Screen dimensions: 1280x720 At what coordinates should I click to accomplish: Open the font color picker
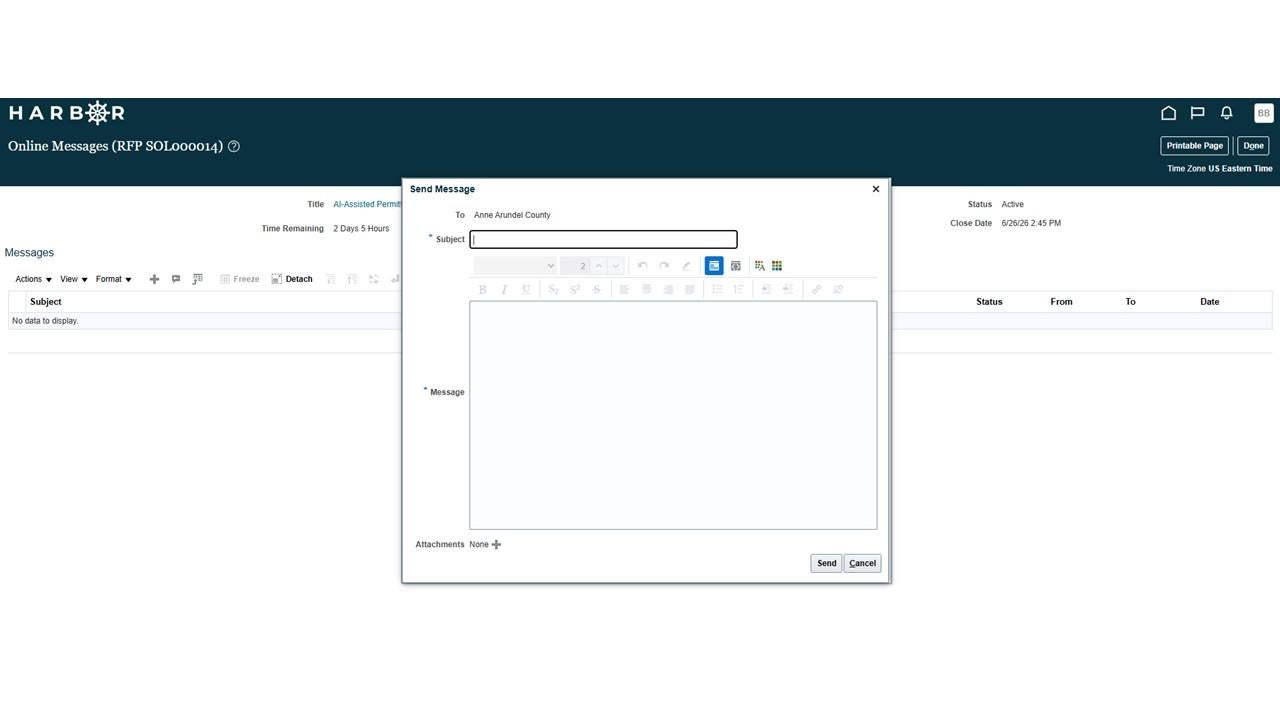[760, 265]
